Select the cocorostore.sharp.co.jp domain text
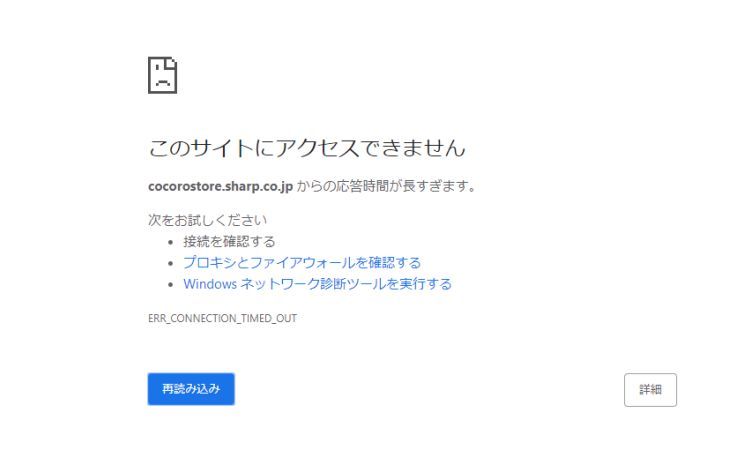The width and height of the screenshot is (754, 449). [x=220, y=186]
